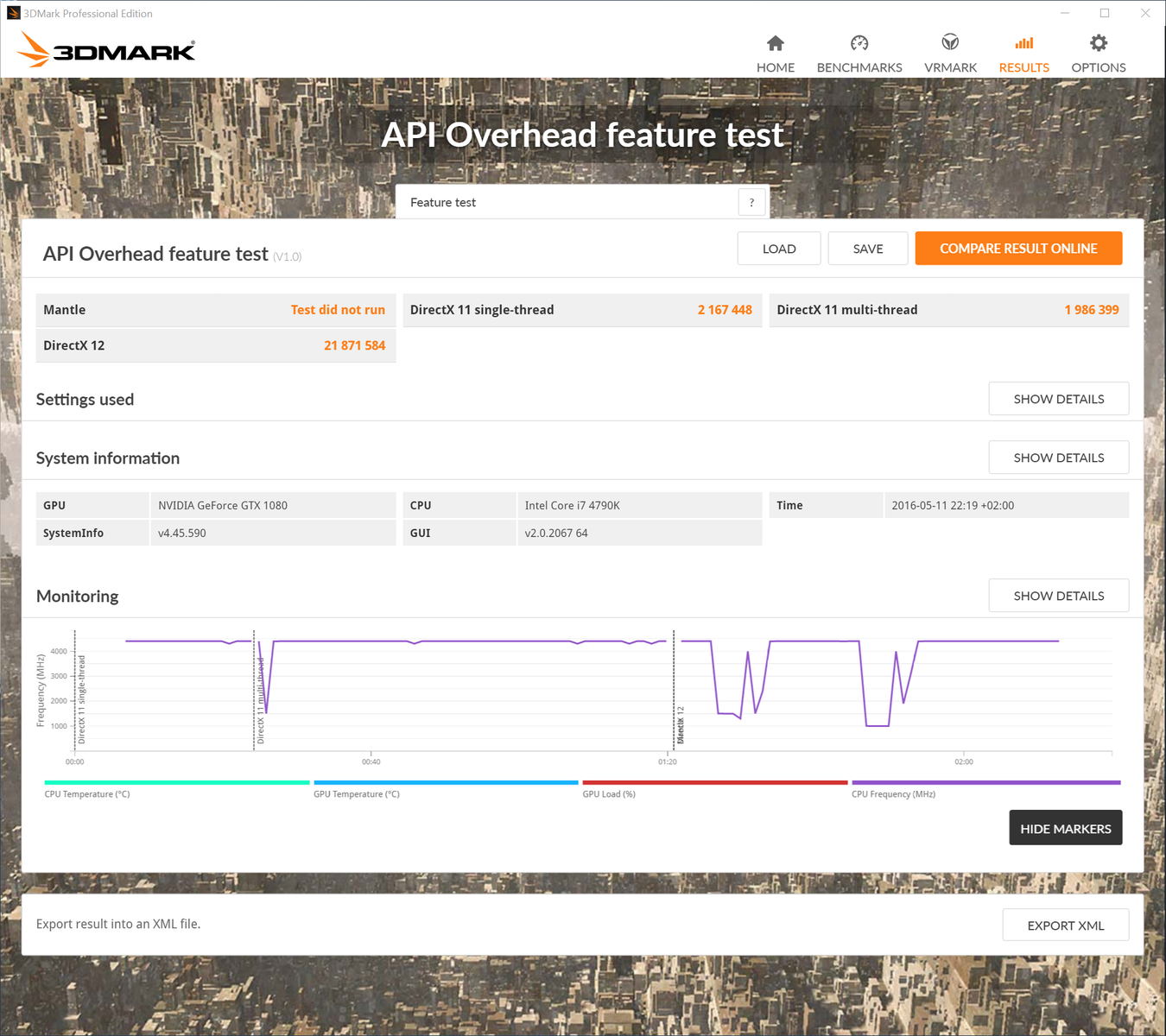This screenshot has height=1036, width=1166.
Task: Toggle GPU Temperature legend bar
Action: [x=446, y=783]
